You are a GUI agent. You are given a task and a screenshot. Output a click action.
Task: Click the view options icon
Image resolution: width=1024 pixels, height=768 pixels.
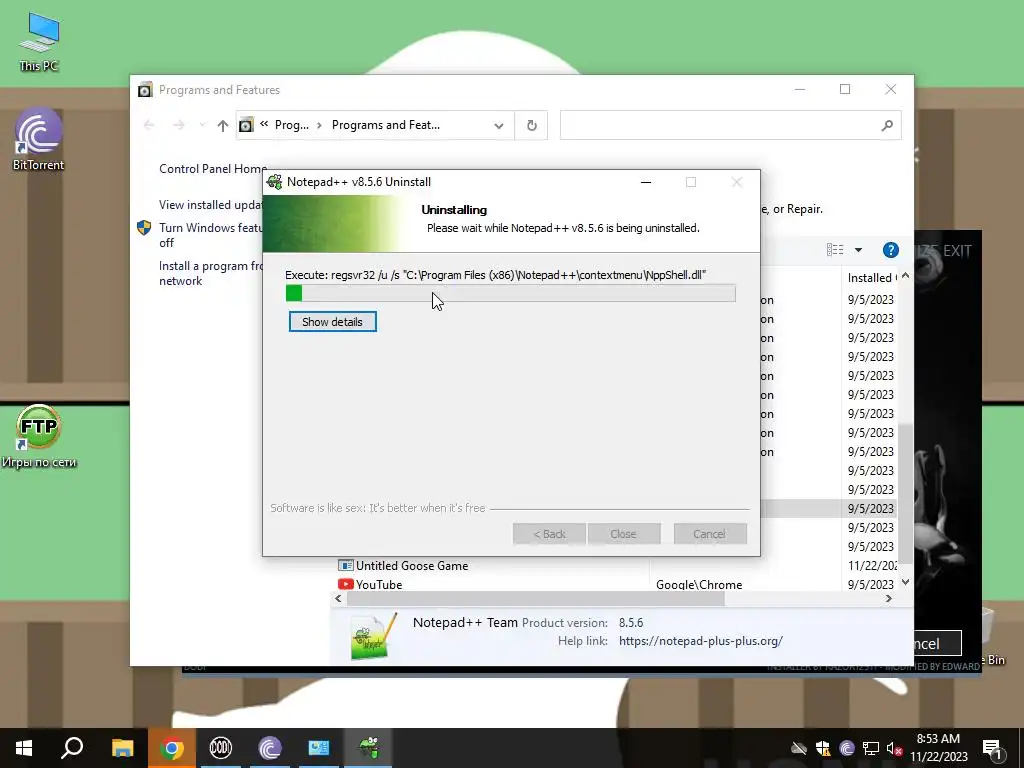point(835,249)
